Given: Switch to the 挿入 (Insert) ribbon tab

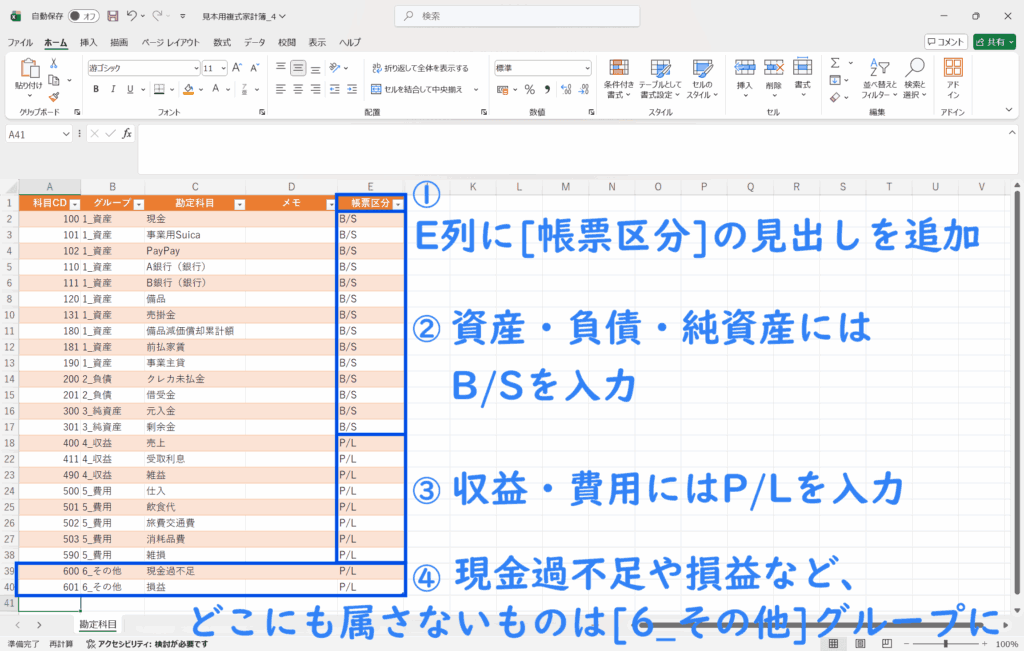Looking at the screenshot, I should click(x=88, y=42).
